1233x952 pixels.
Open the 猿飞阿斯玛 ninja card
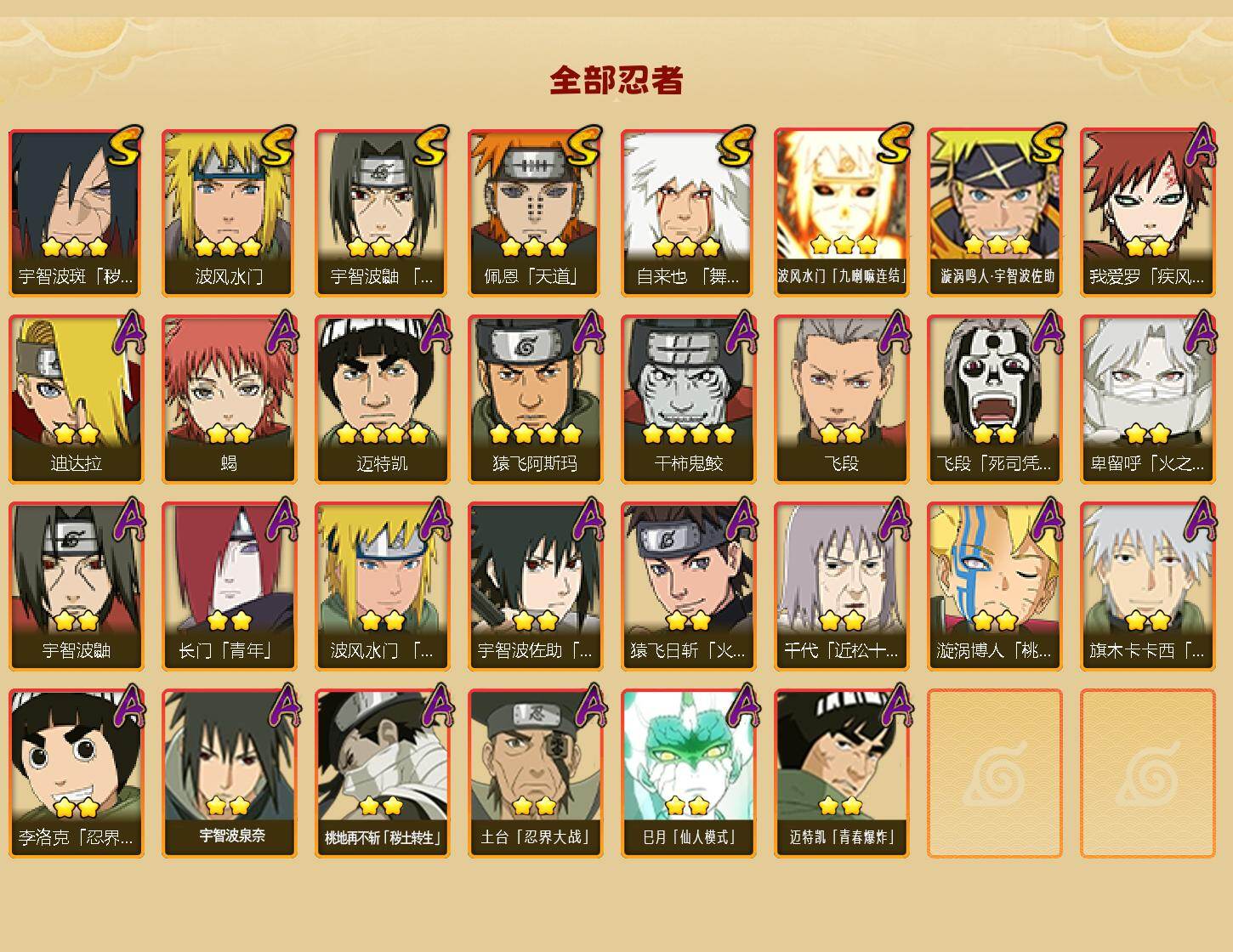click(x=536, y=399)
